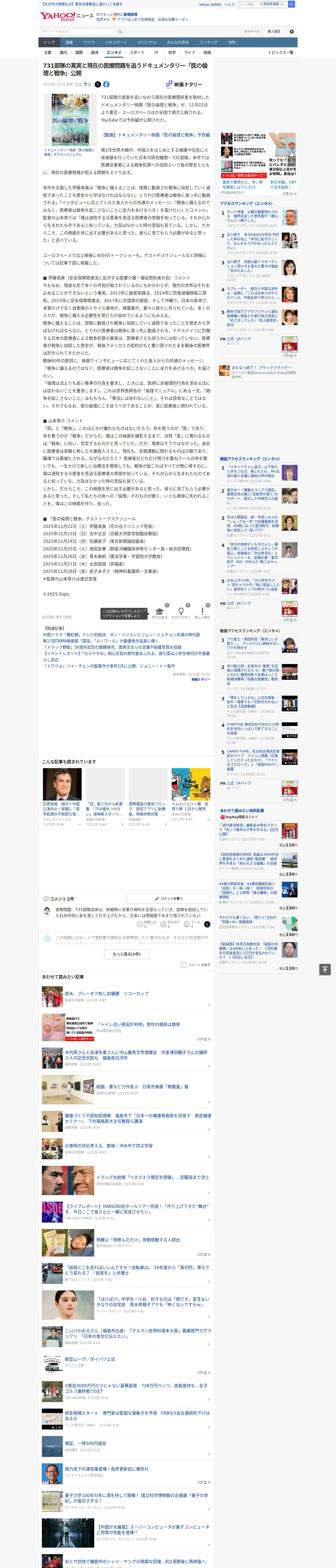Open the 医の倫理と戦争 poster image
Viewport: 336px width, 1568px height.
70,120
